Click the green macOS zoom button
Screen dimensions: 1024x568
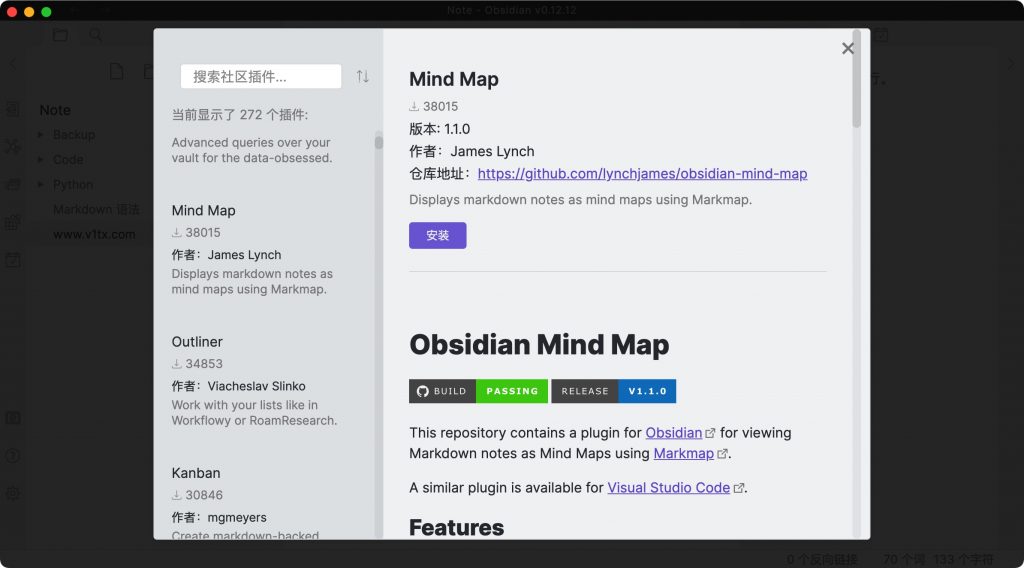click(46, 12)
